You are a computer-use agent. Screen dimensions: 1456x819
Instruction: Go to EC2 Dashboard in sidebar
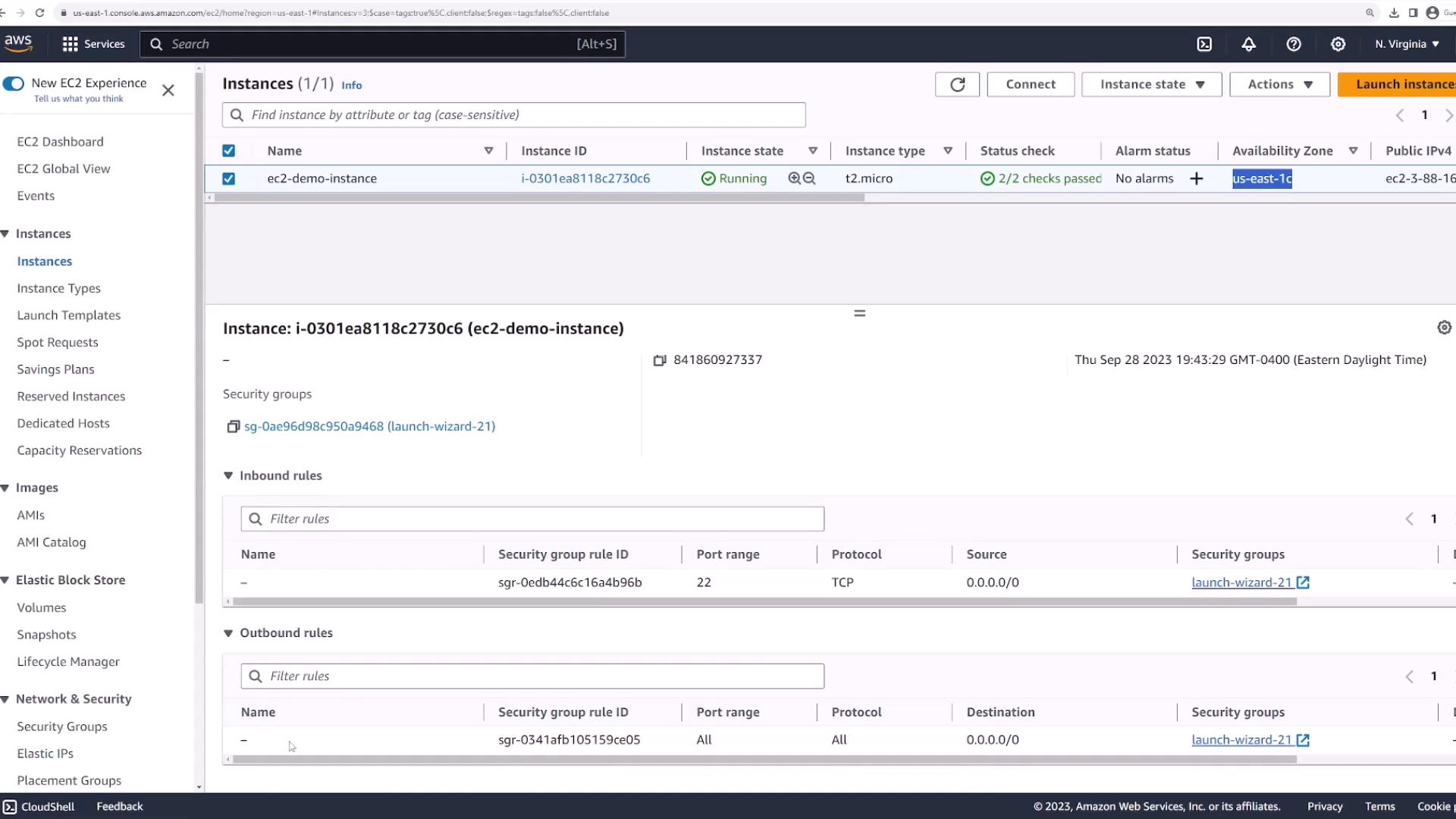pyautogui.click(x=60, y=142)
